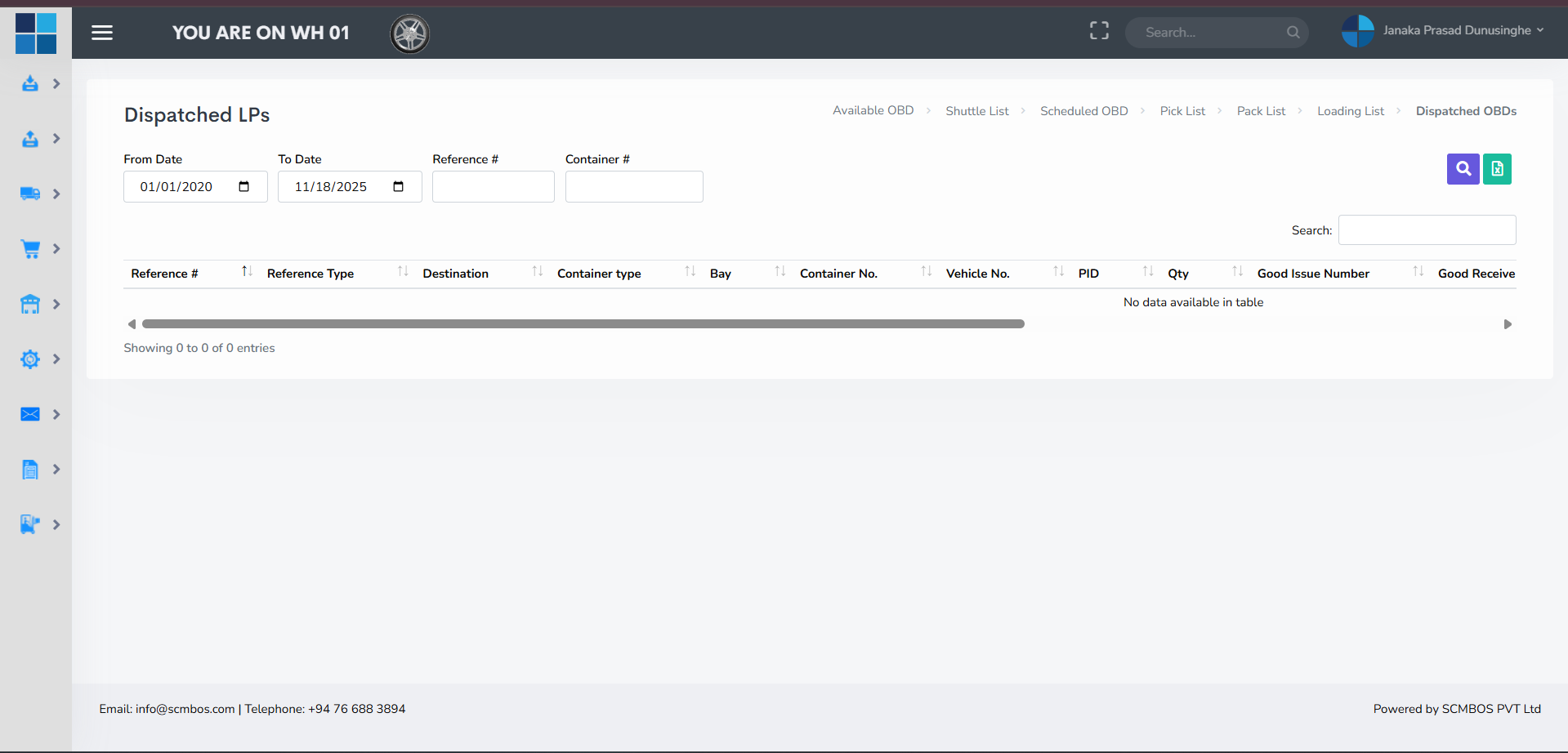Open the envelope mail sidebar icon
Screen dimensions: 1568x753
tap(30, 414)
